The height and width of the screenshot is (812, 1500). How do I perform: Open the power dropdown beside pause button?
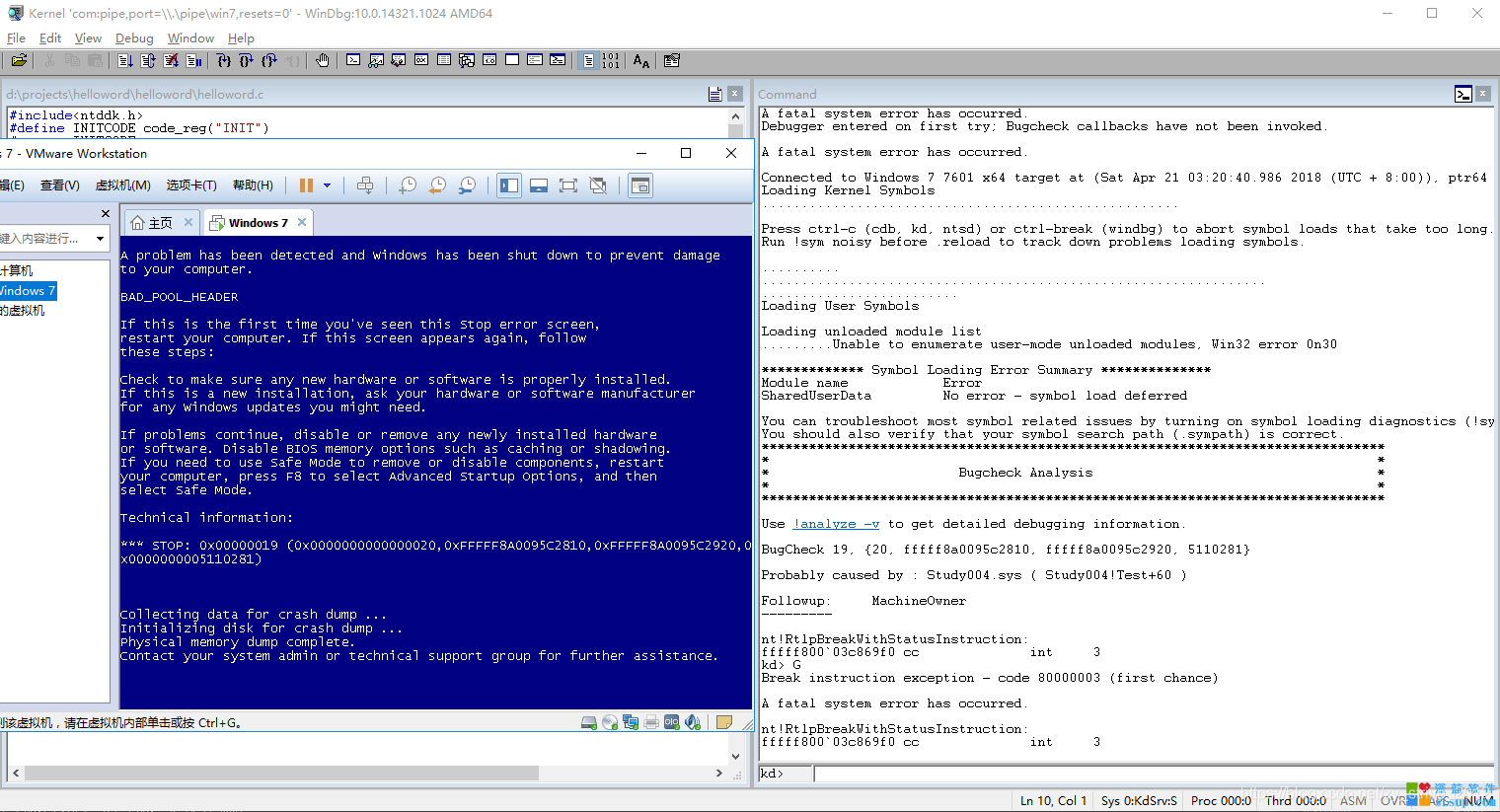(327, 185)
